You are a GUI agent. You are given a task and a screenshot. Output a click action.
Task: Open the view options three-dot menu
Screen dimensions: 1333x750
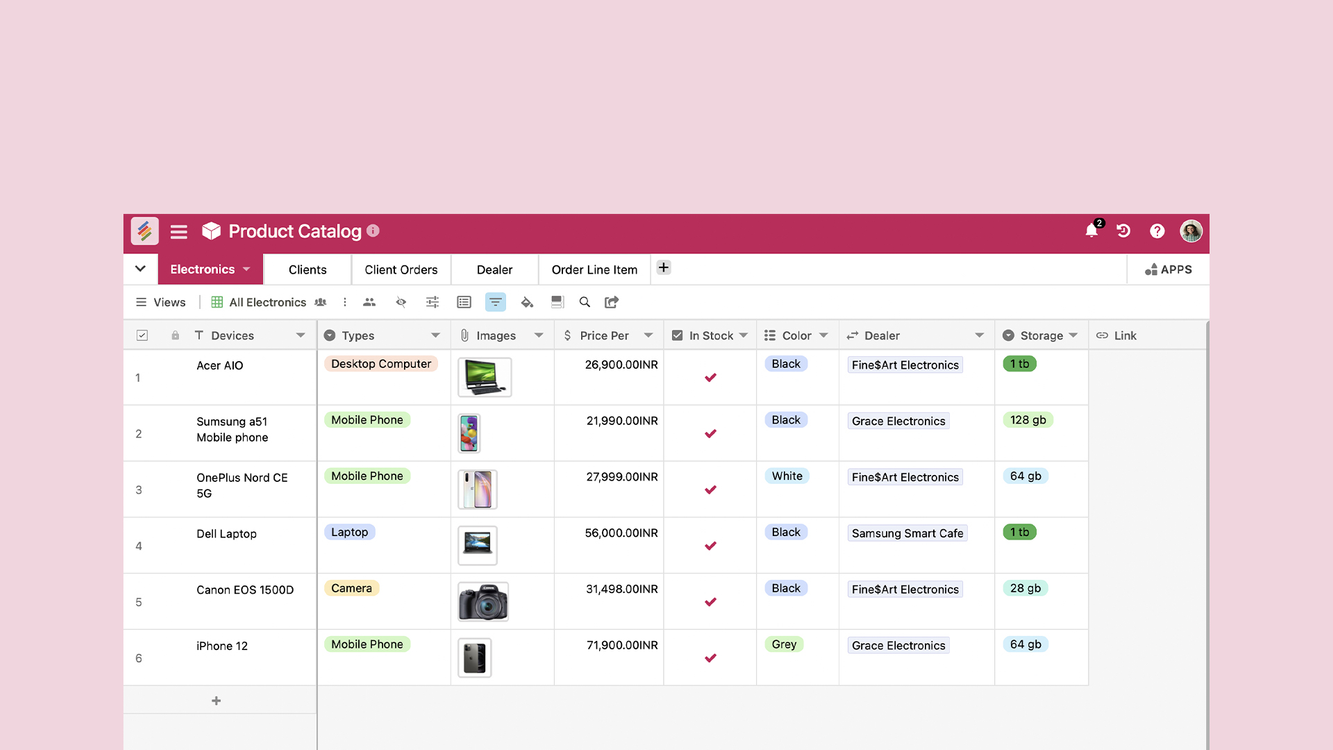[x=345, y=302]
